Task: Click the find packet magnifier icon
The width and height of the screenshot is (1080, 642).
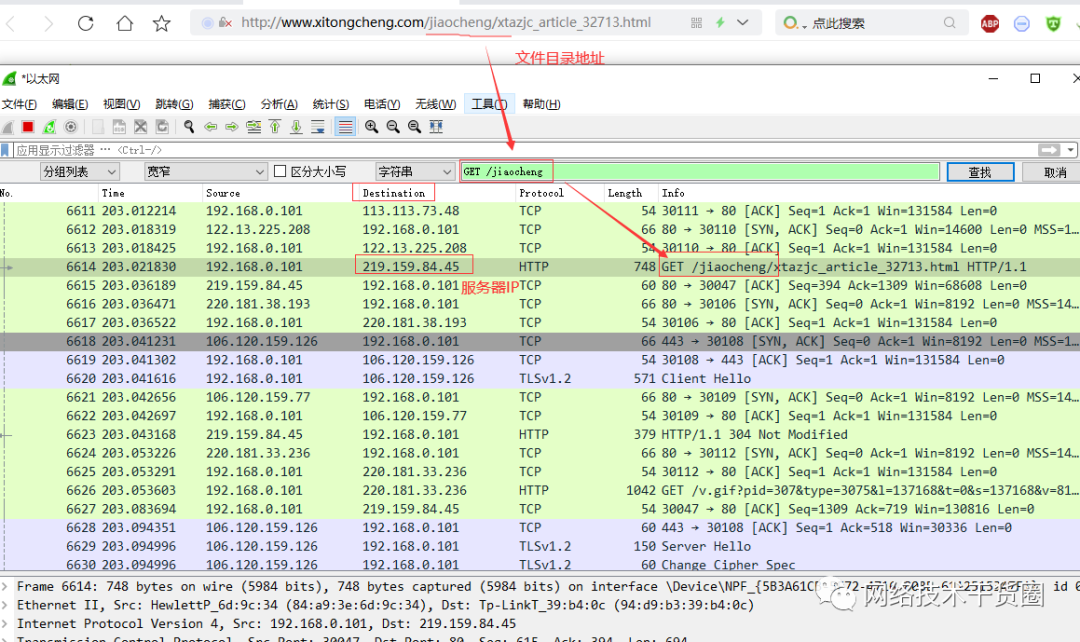Action: 189,127
